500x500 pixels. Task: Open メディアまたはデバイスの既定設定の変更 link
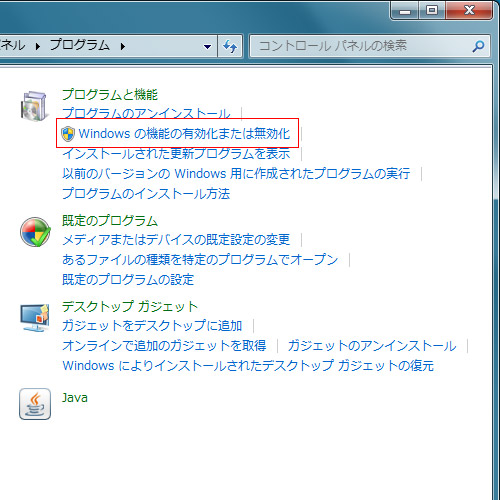176,240
